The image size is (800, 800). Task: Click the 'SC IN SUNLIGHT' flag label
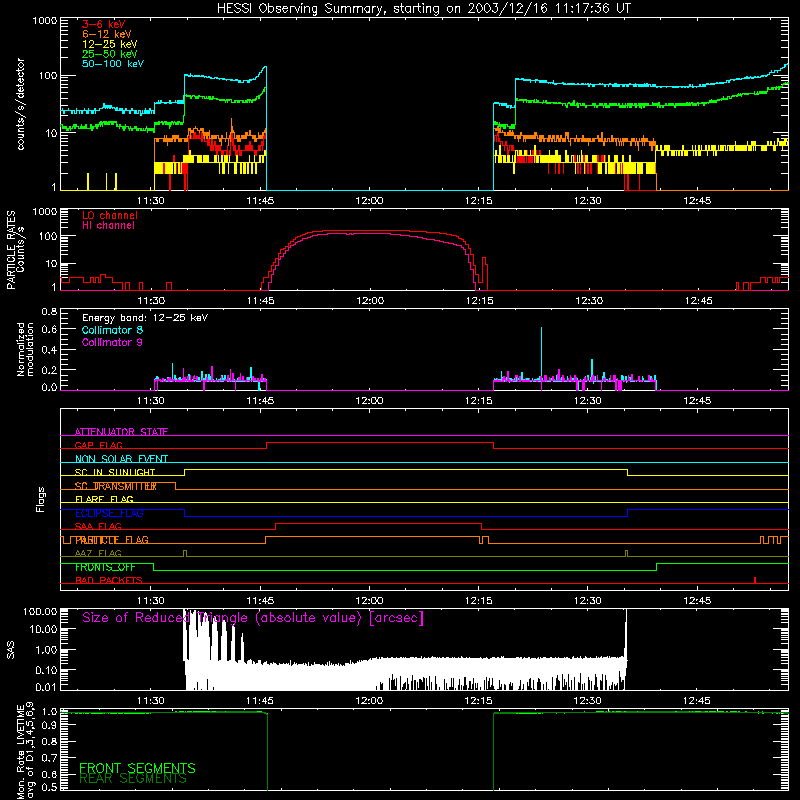115,472
